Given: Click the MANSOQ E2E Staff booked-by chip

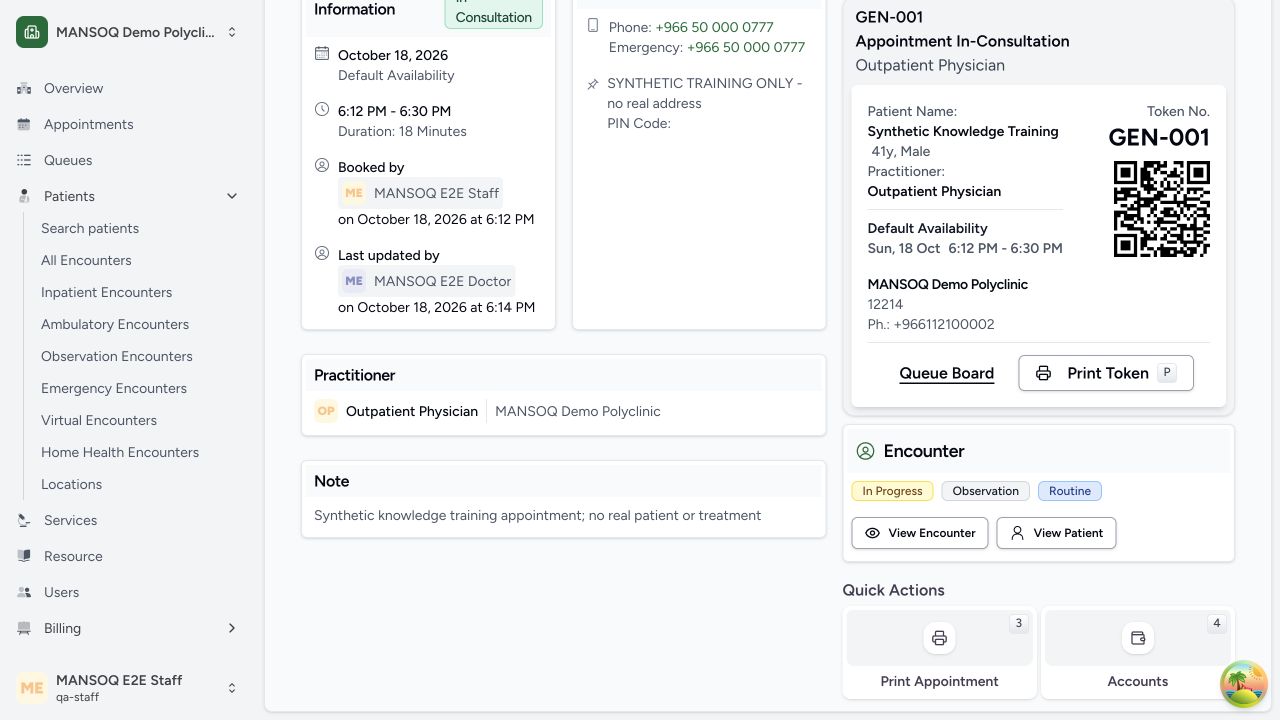Looking at the screenshot, I should pos(421,193).
